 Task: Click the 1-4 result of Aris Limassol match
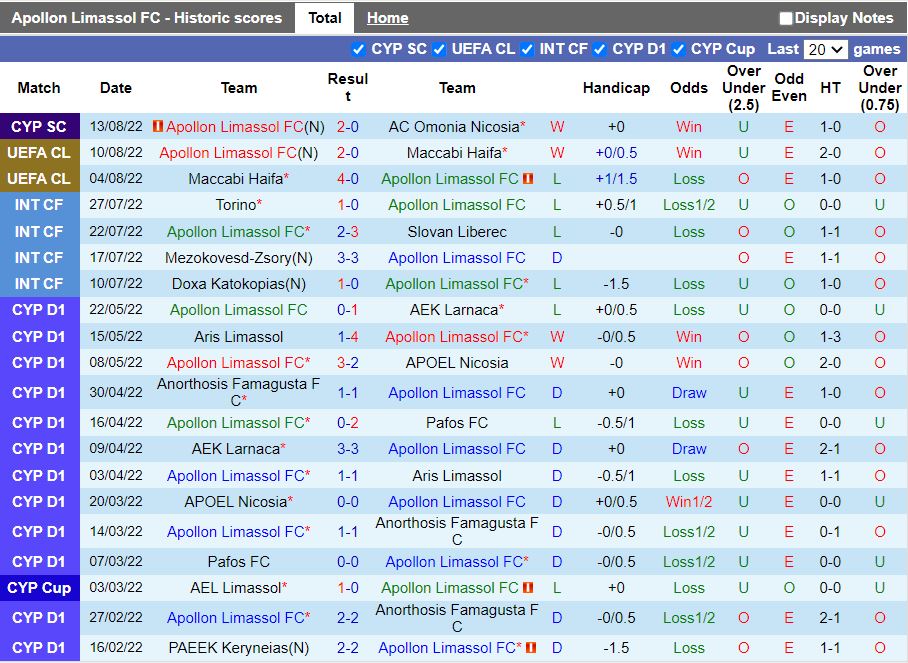coord(347,337)
